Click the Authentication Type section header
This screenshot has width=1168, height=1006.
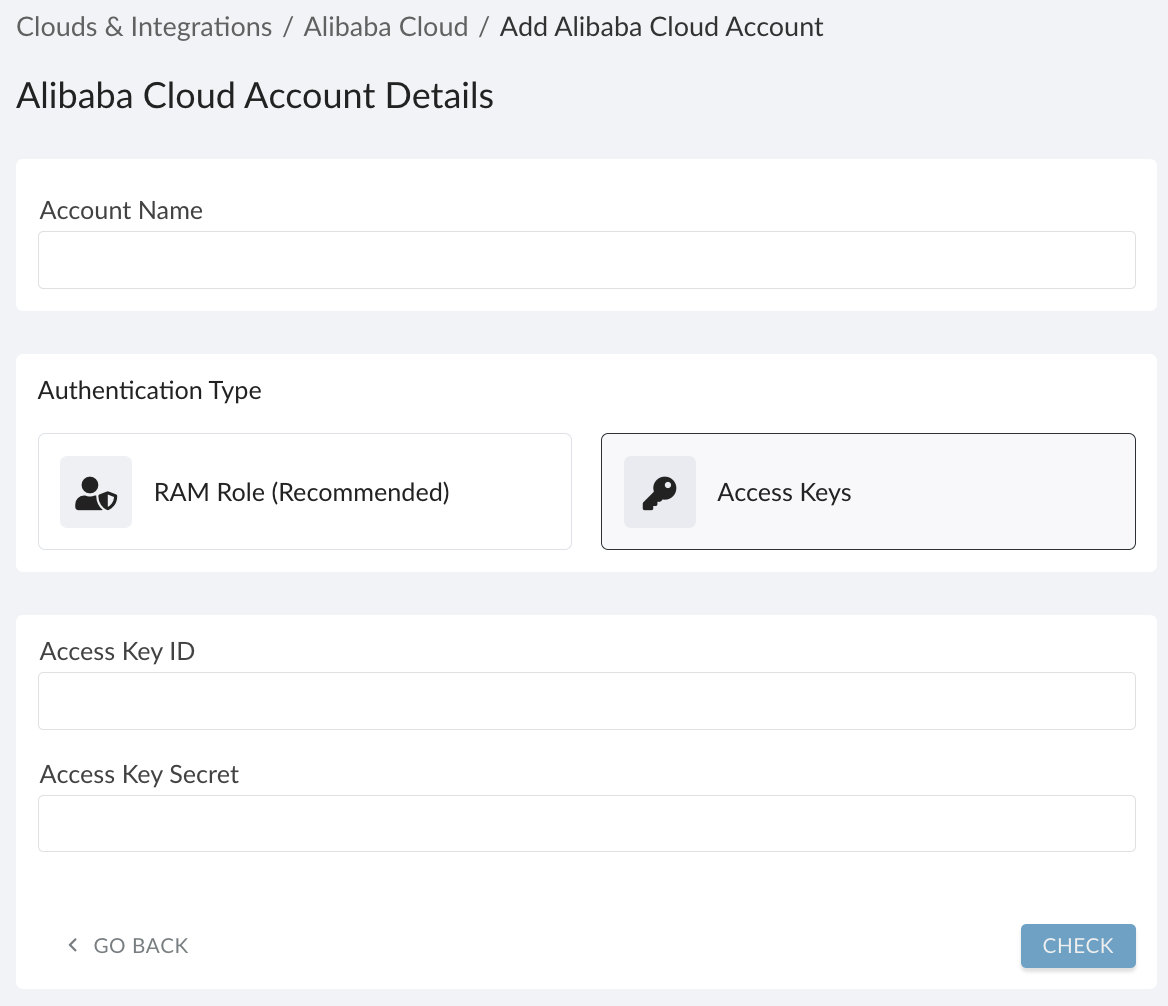[149, 390]
